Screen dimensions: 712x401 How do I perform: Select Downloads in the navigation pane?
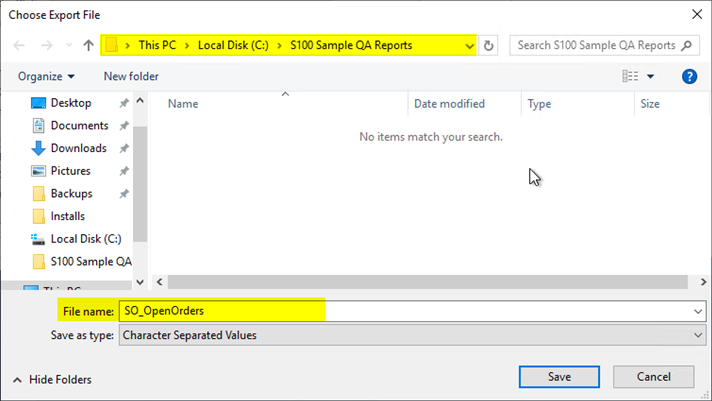[x=78, y=148]
